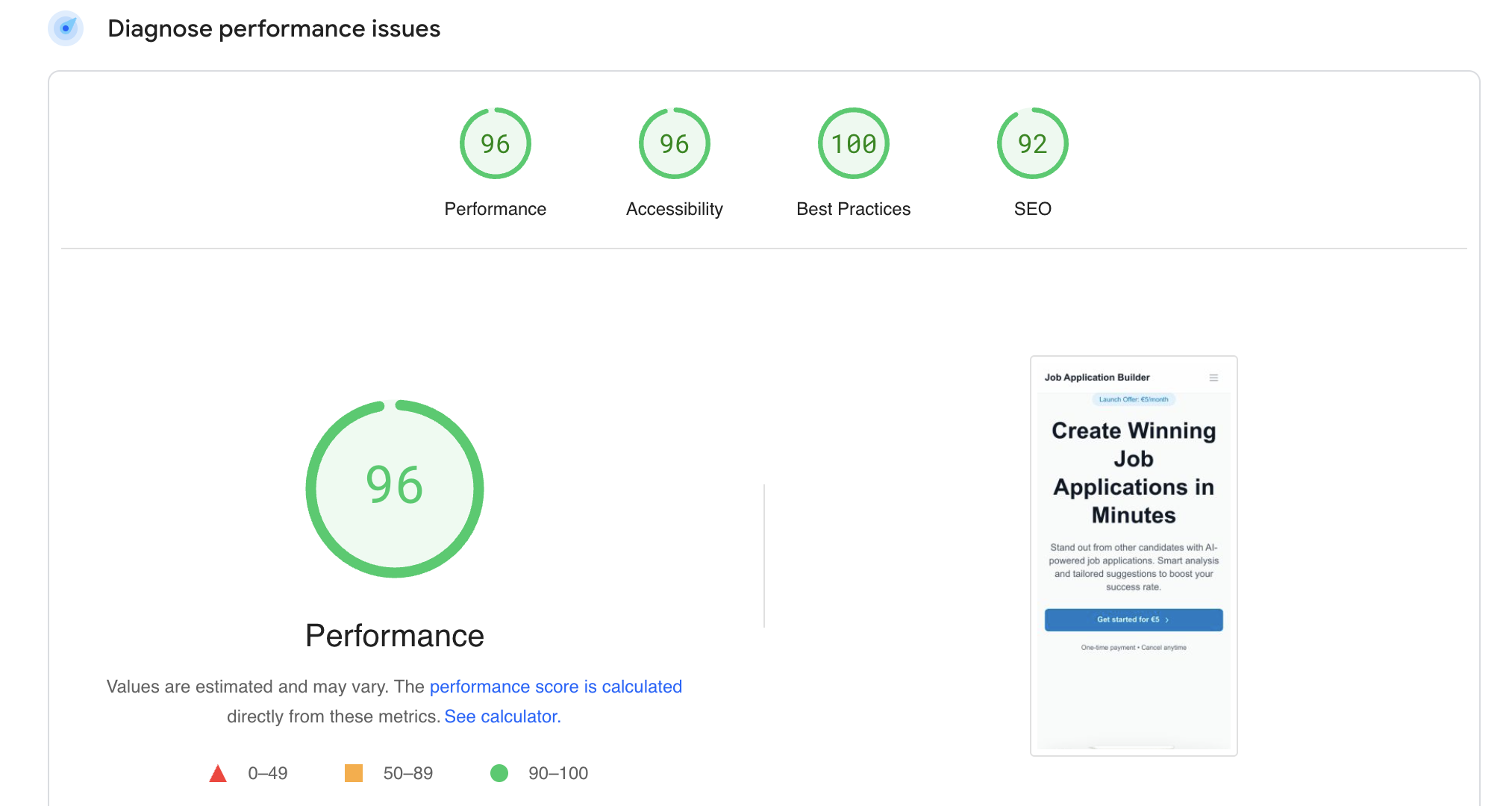Click the 'Diagnose performance issues' heading

[274, 28]
